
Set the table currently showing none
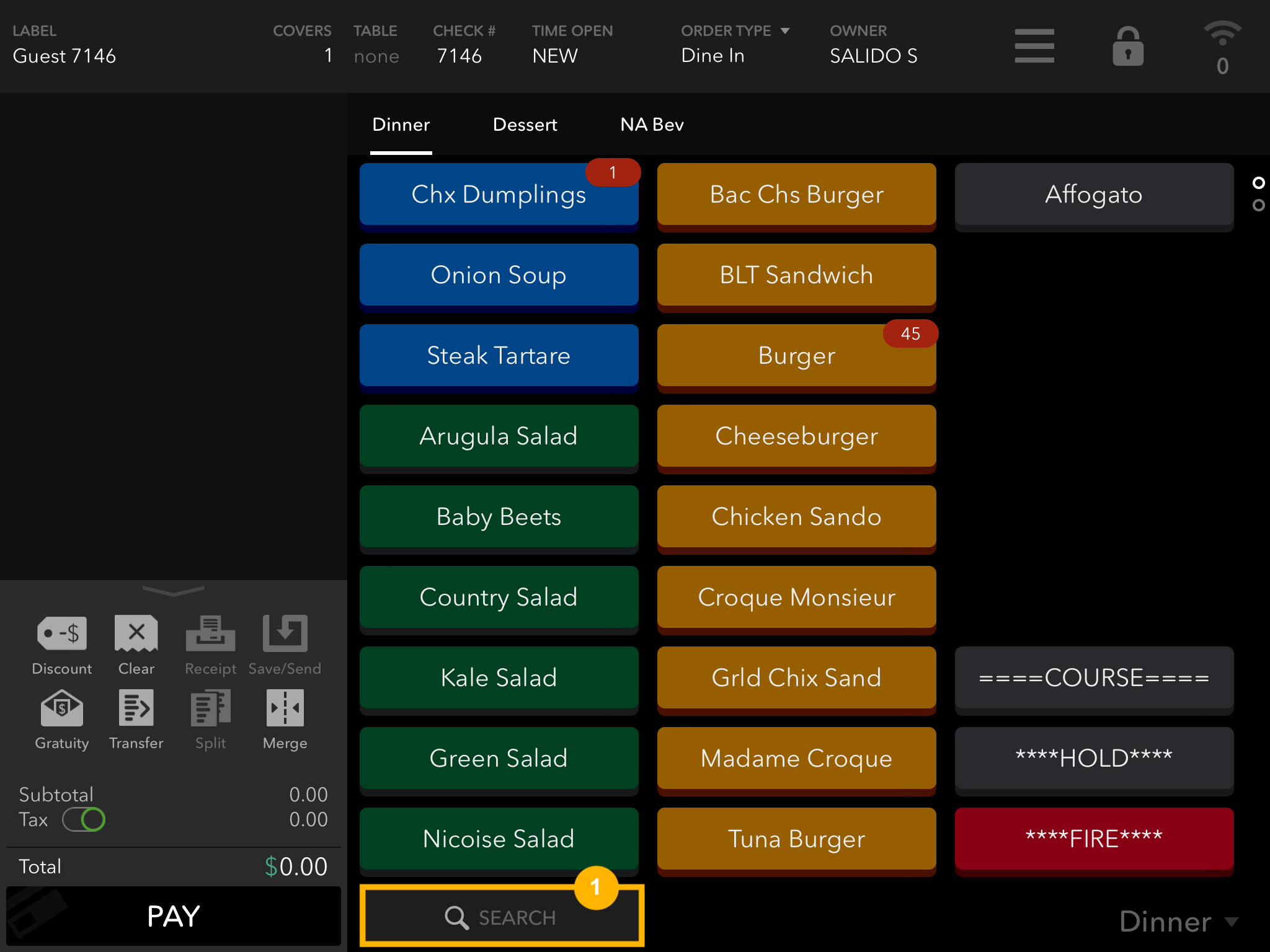pyautogui.click(x=376, y=56)
